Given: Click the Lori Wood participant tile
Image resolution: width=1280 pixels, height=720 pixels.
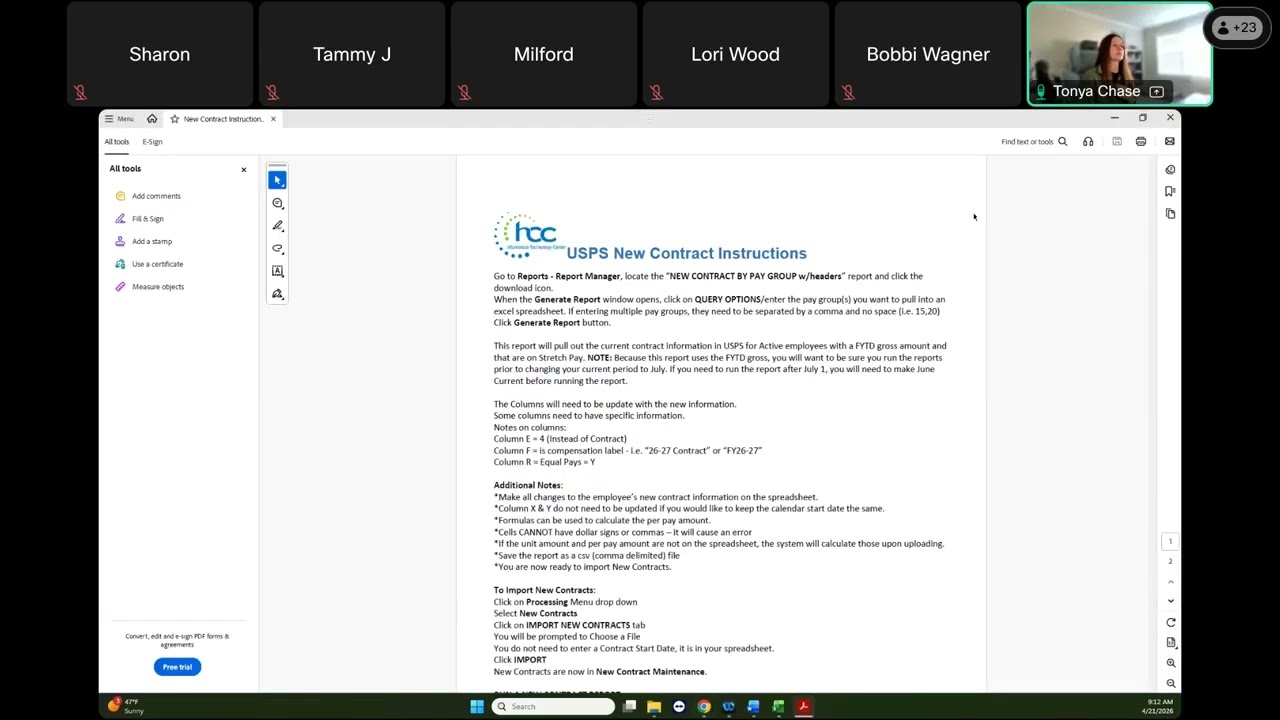Looking at the screenshot, I should tap(736, 54).
